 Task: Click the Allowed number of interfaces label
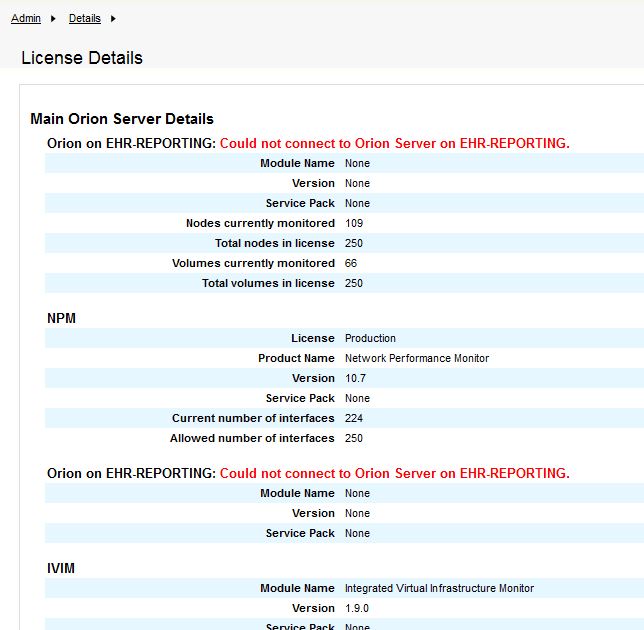coord(252,438)
